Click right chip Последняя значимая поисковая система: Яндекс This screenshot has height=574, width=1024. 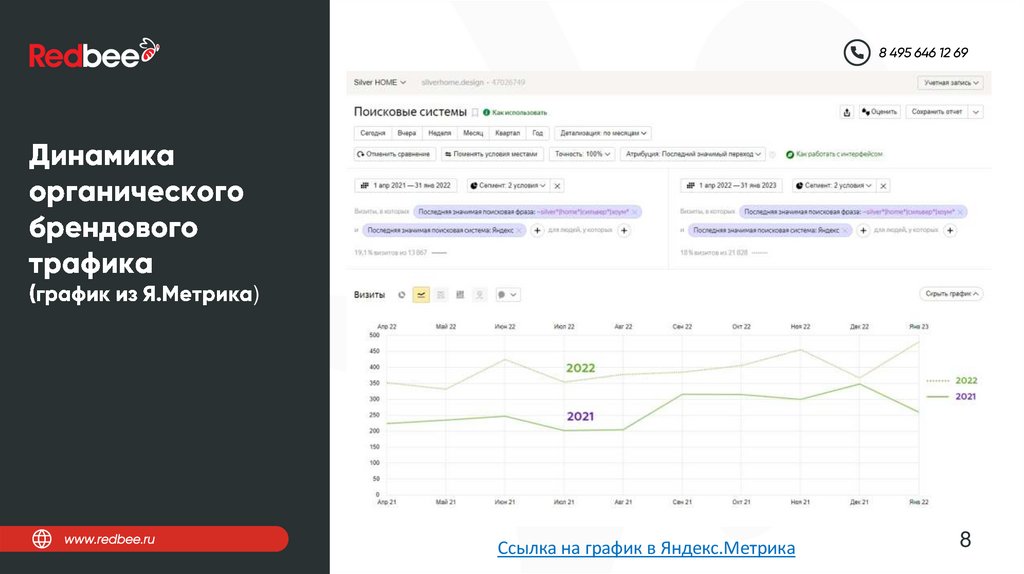(x=769, y=231)
